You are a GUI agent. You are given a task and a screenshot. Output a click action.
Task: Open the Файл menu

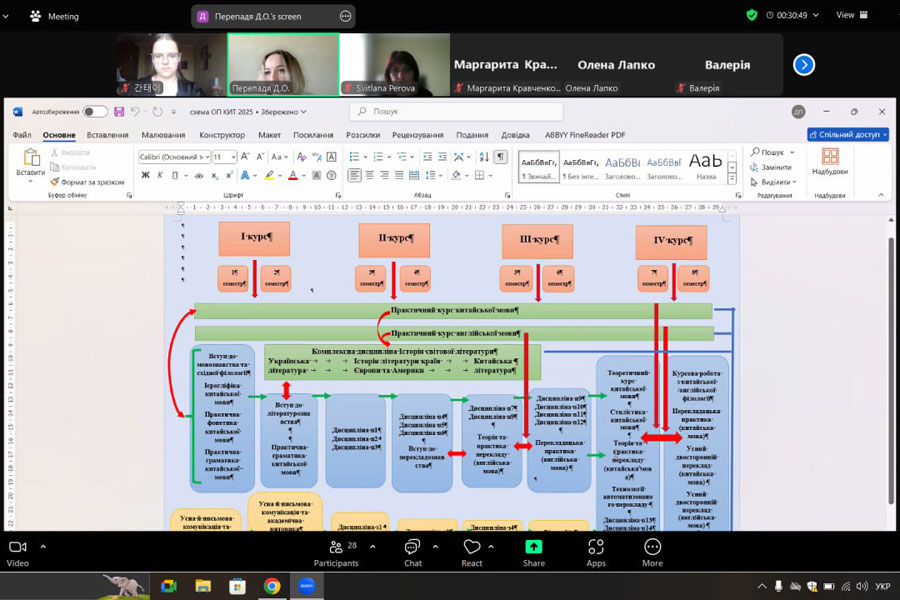point(22,134)
